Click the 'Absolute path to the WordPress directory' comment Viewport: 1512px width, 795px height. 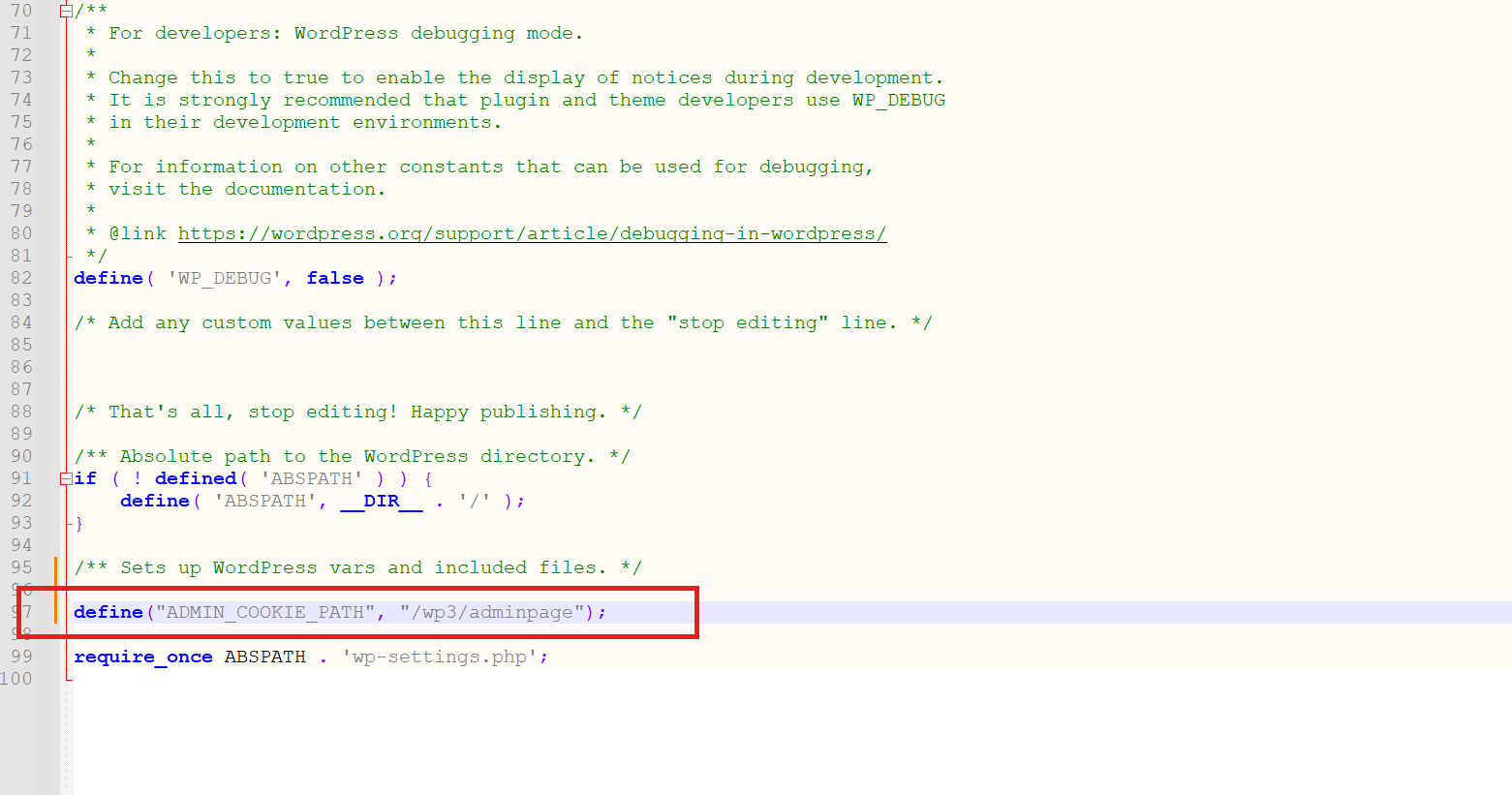pos(352,456)
